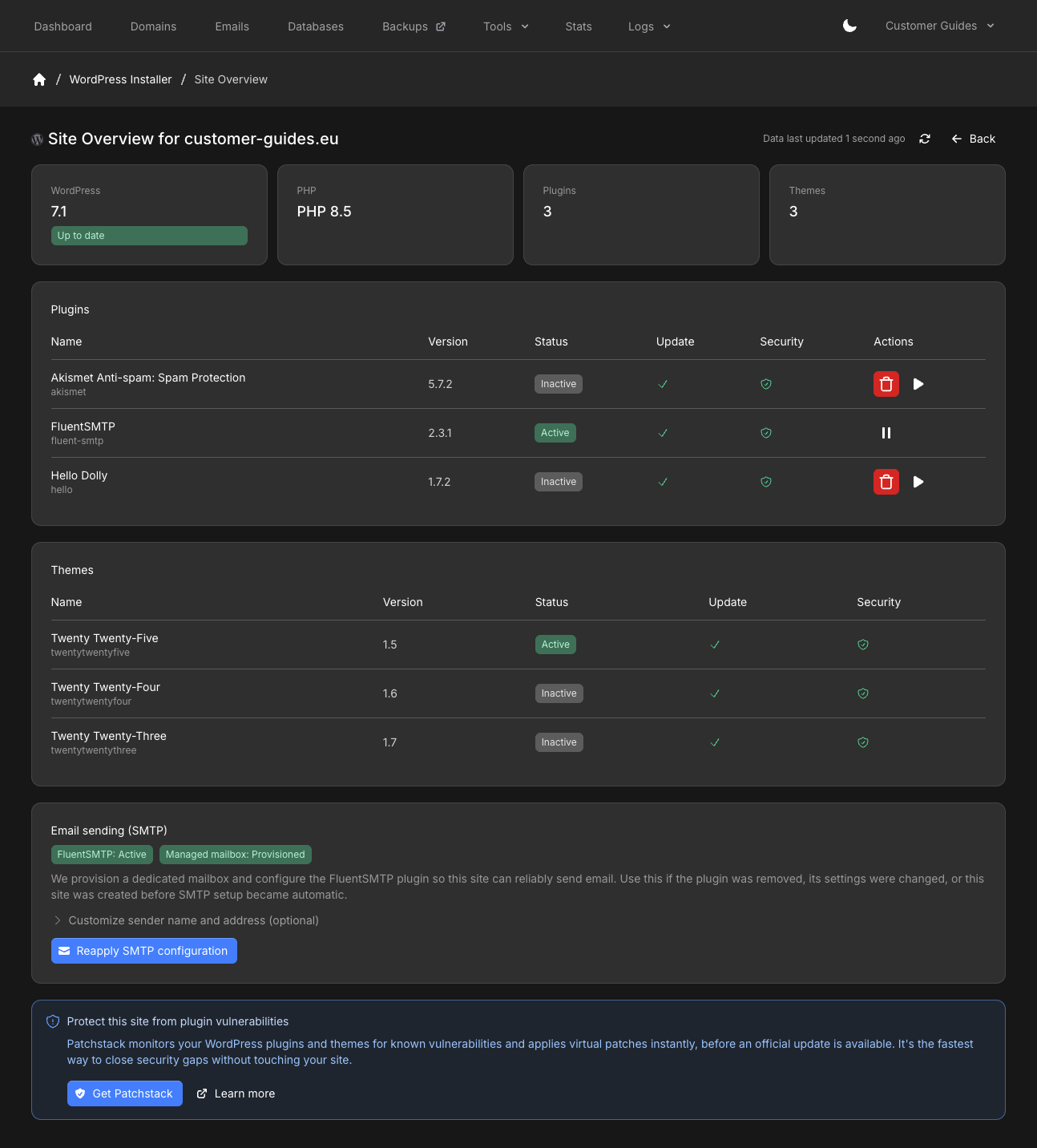Click the Back button

coord(973,139)
